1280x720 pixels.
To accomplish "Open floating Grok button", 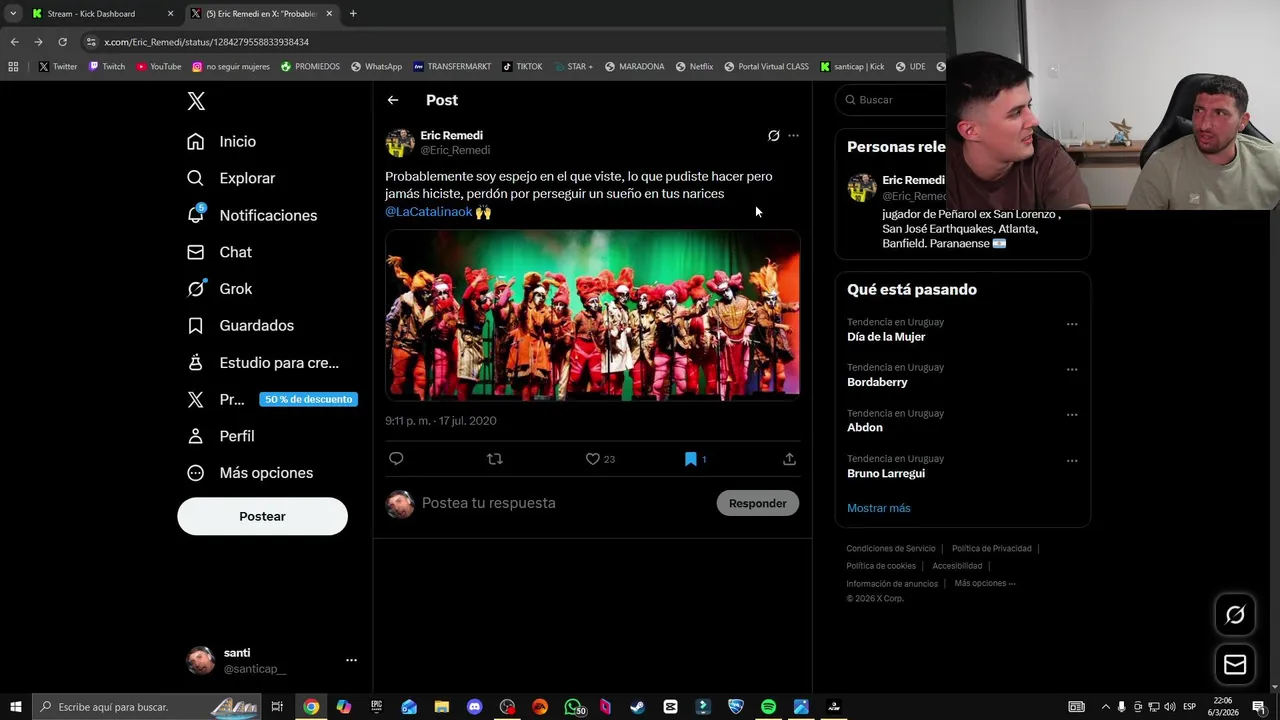I will pyautogui.click(x=1235, y=615).
